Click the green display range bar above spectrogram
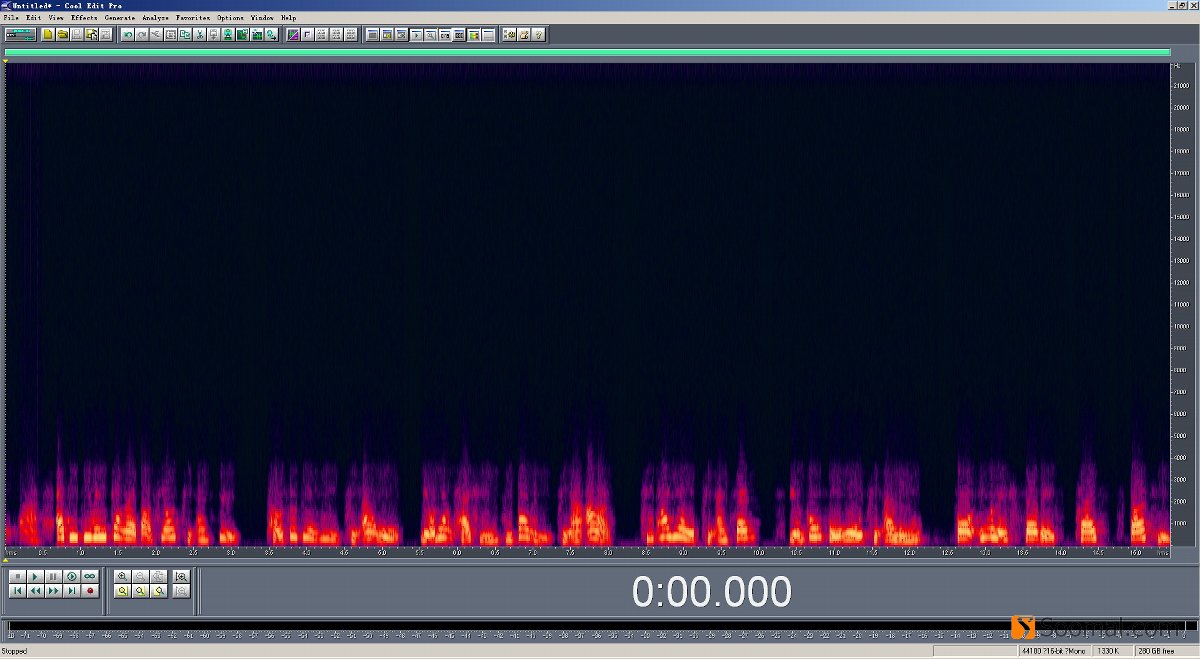This screenshot has height=659, width=1200. [587, 53]
